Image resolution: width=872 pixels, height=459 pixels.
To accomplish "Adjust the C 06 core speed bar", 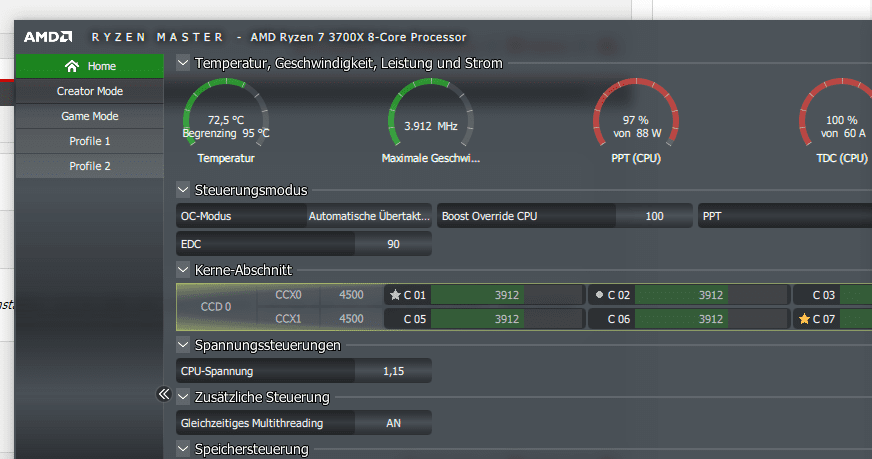I will coord(711,319).
